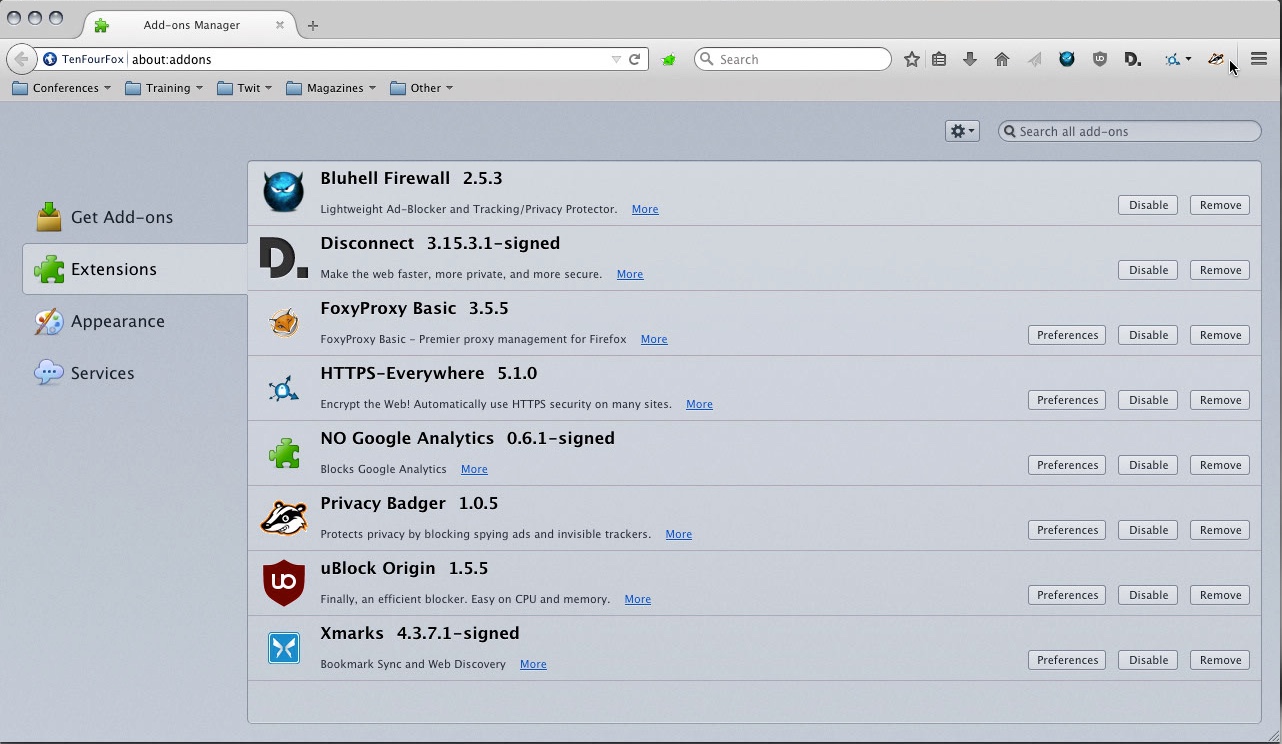Click the Bluhell Firewall extension icon

283,192
